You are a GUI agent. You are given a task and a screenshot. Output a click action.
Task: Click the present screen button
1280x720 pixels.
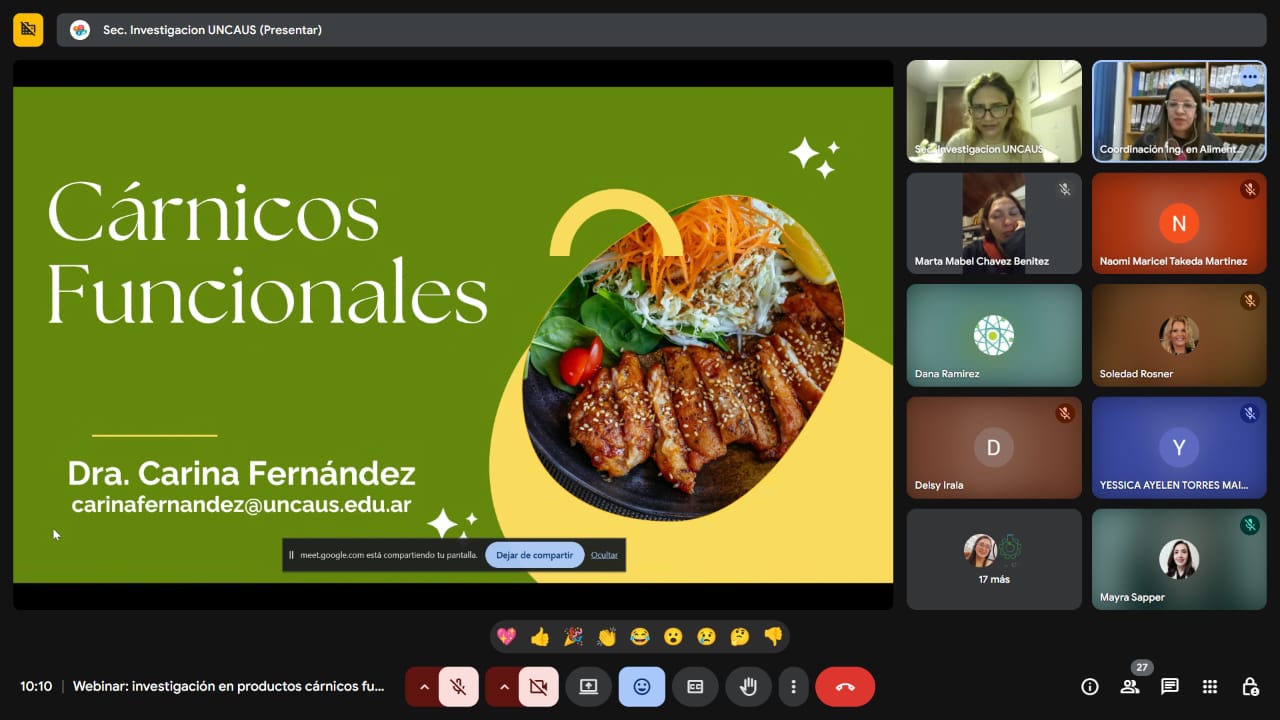(588, 687)
